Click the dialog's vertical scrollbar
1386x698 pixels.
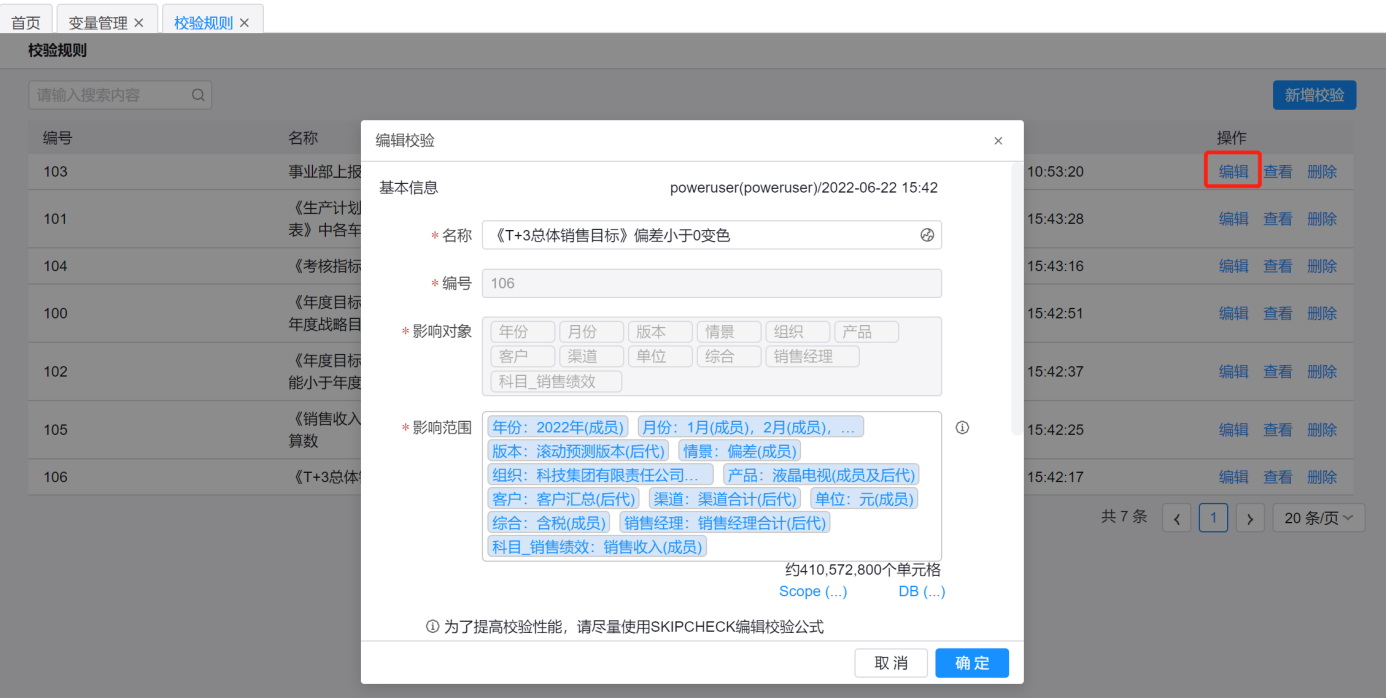(x=1016, y=300)
